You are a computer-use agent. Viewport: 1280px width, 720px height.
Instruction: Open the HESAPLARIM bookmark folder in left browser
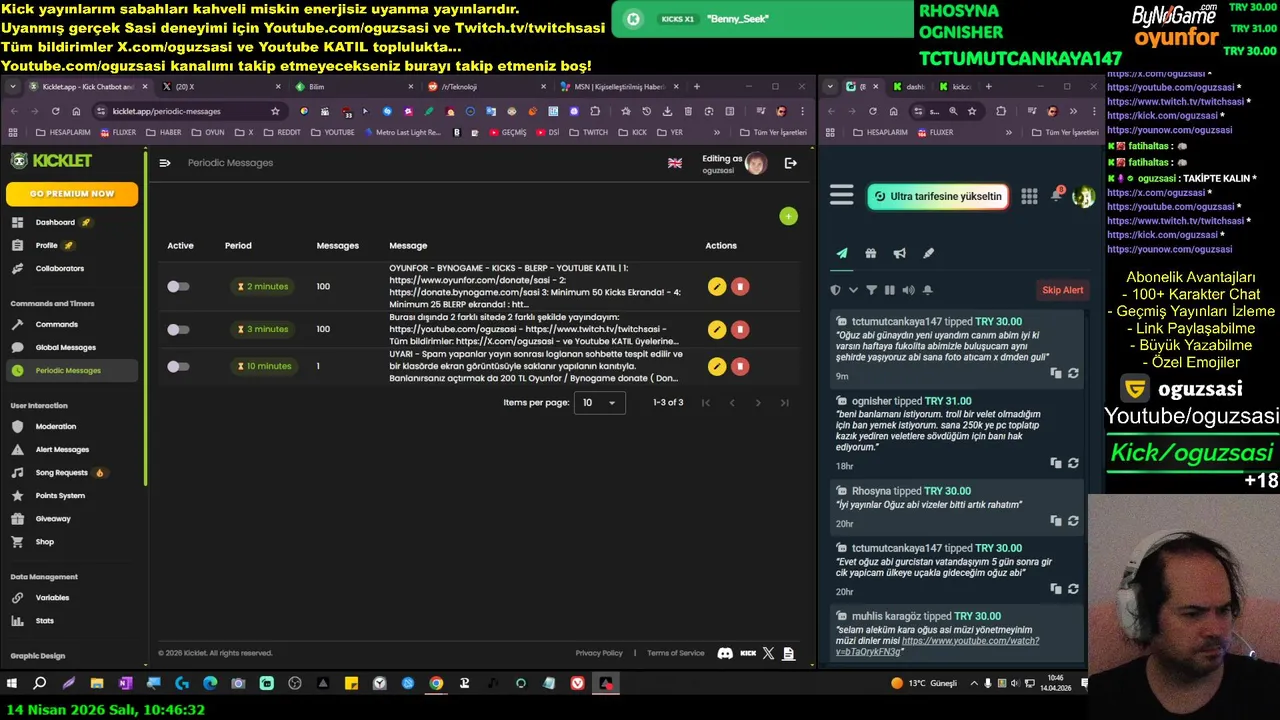coord(63,132)
